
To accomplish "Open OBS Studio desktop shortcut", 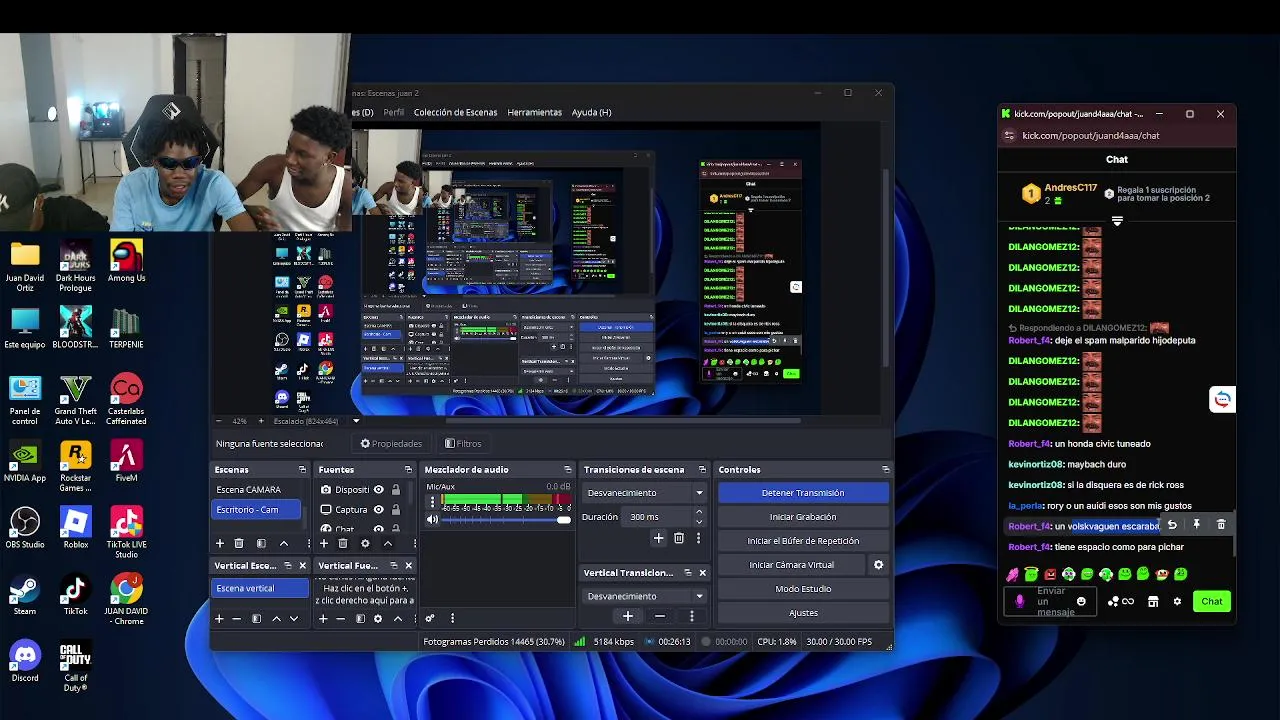I will (25, 528).
